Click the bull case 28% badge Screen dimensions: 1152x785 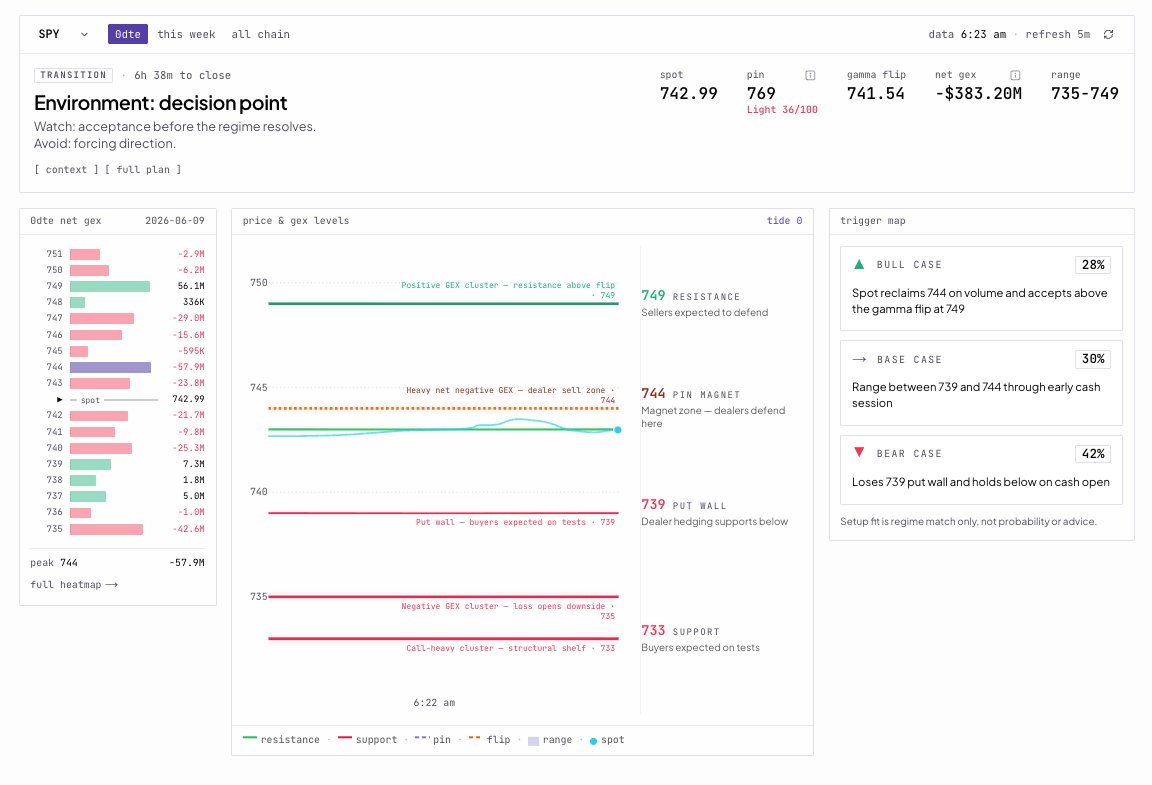(1092, 265)
